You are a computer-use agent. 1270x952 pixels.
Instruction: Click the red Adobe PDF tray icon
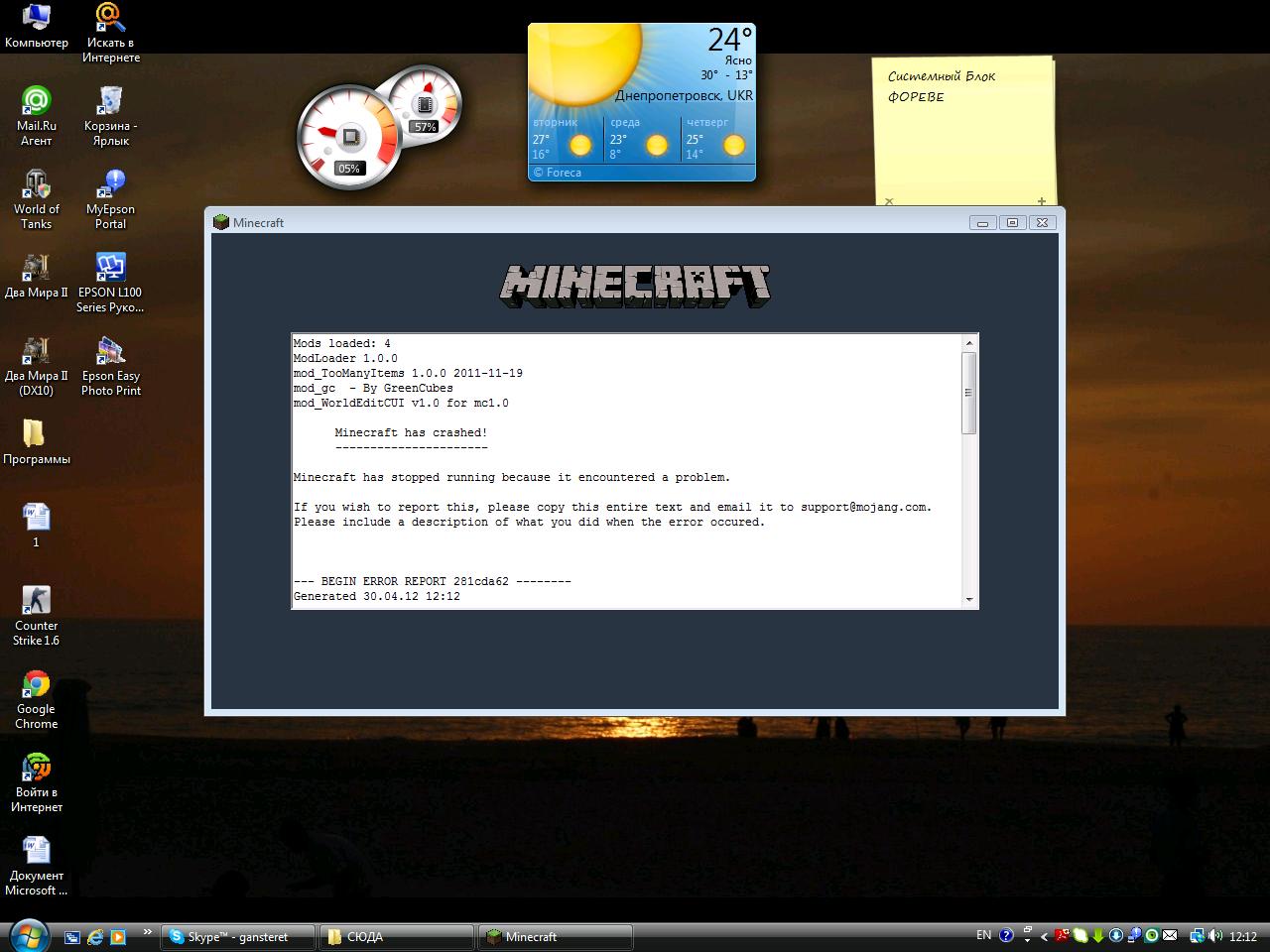(1062, 935)
